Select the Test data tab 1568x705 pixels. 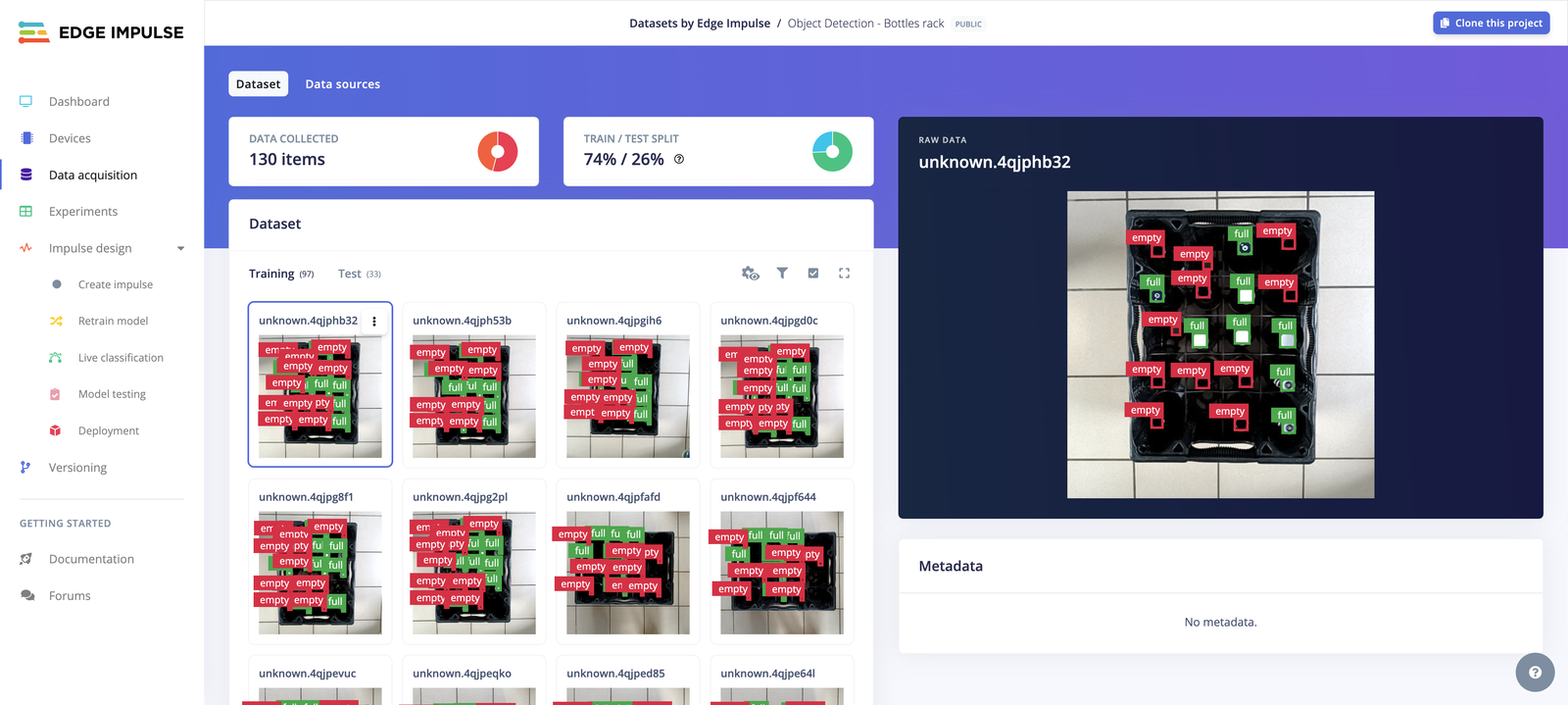click(360, 274)
